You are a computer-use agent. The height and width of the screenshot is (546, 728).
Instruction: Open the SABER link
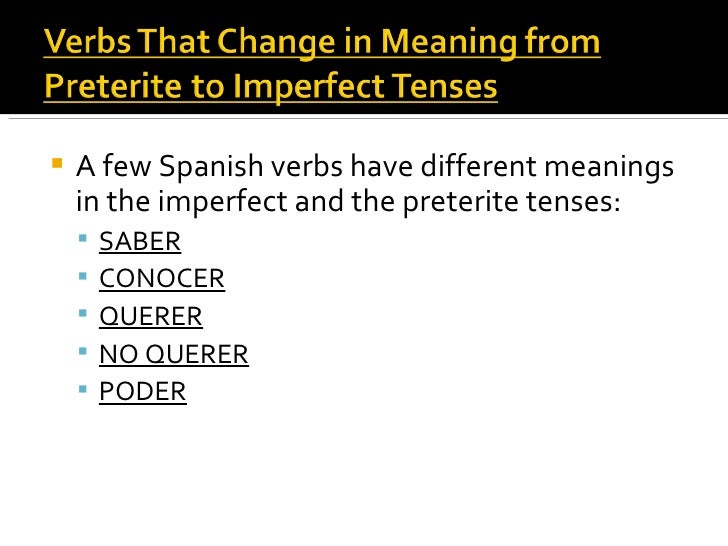139,241
